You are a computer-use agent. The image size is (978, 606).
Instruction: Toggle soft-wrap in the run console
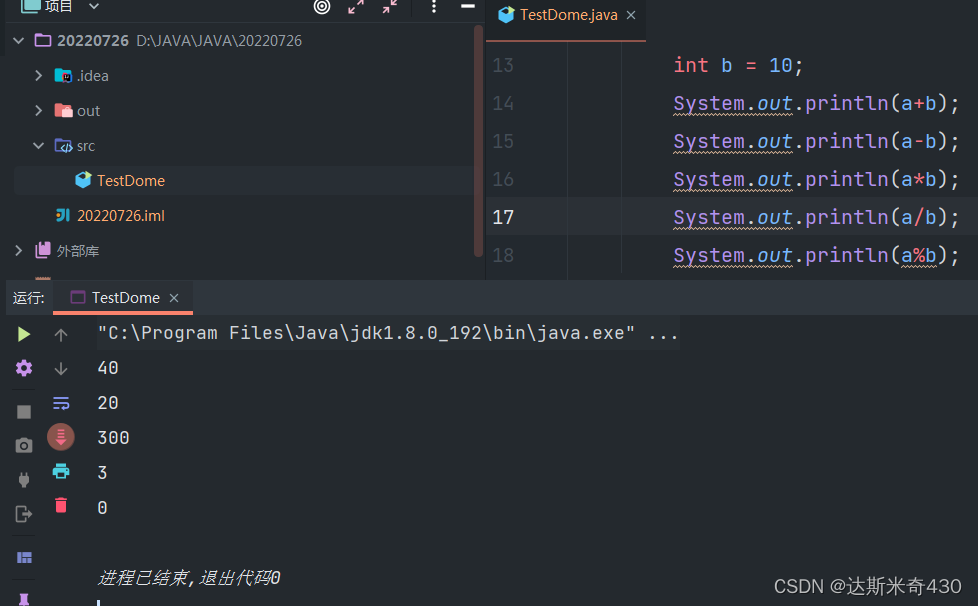pos(61,403)
